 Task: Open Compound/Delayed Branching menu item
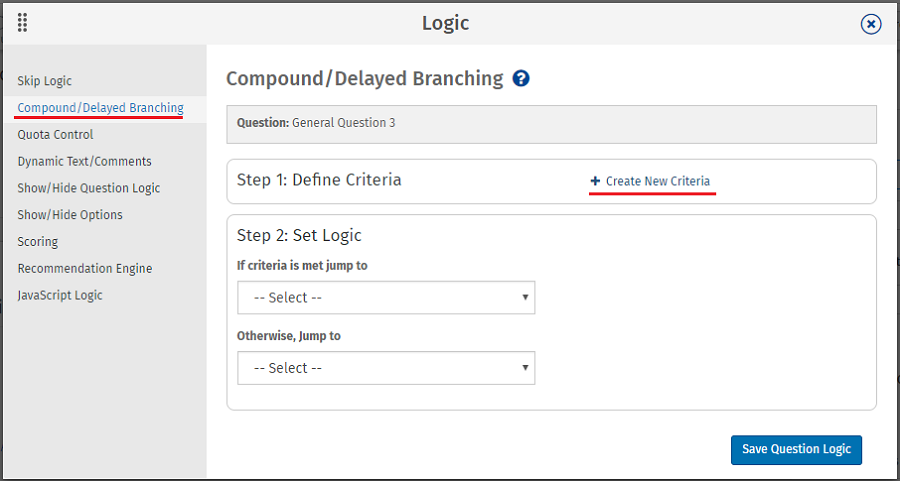(100, 108)
